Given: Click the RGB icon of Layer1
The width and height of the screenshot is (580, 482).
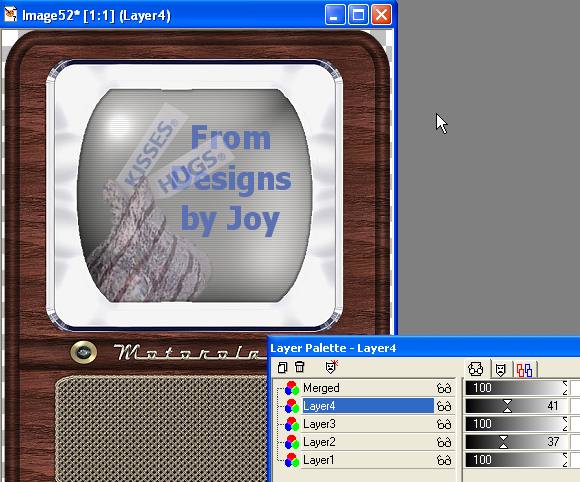Looking at the screenshot, I should point(291,460).
